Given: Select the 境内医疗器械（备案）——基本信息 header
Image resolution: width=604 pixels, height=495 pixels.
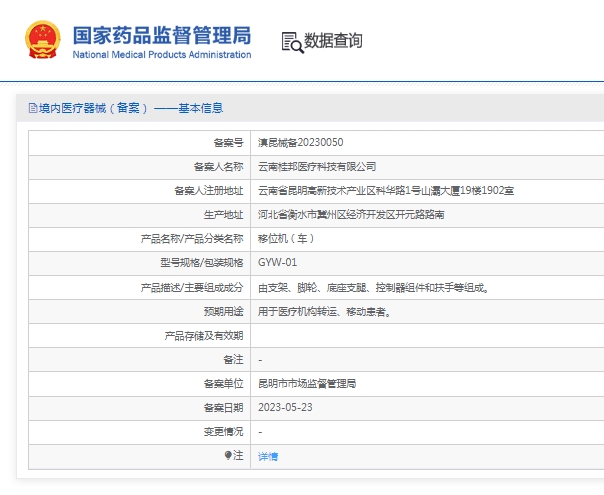Looking at the screenshot, I should click(131, 108).
